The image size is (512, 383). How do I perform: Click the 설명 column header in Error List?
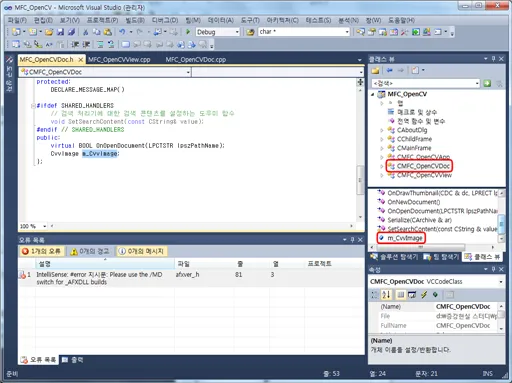(x=105, y=264)
